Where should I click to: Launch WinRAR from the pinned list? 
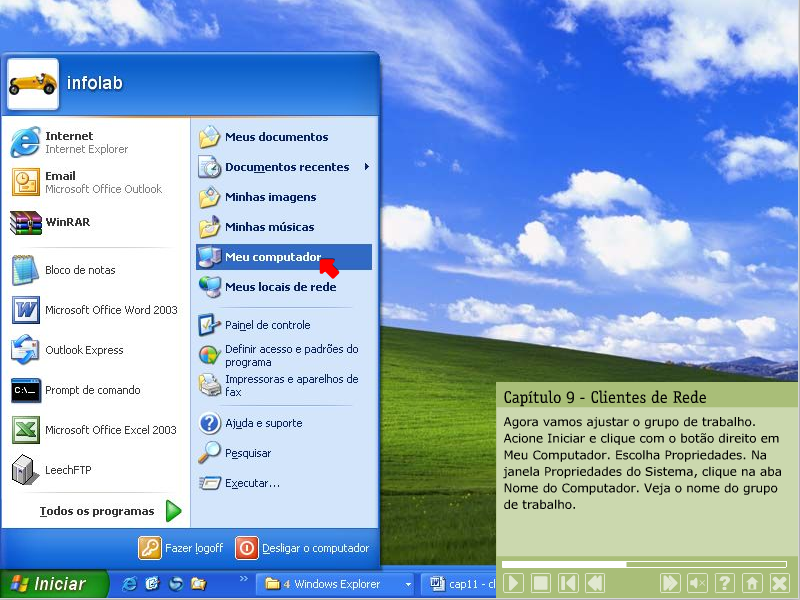(66, 222)
